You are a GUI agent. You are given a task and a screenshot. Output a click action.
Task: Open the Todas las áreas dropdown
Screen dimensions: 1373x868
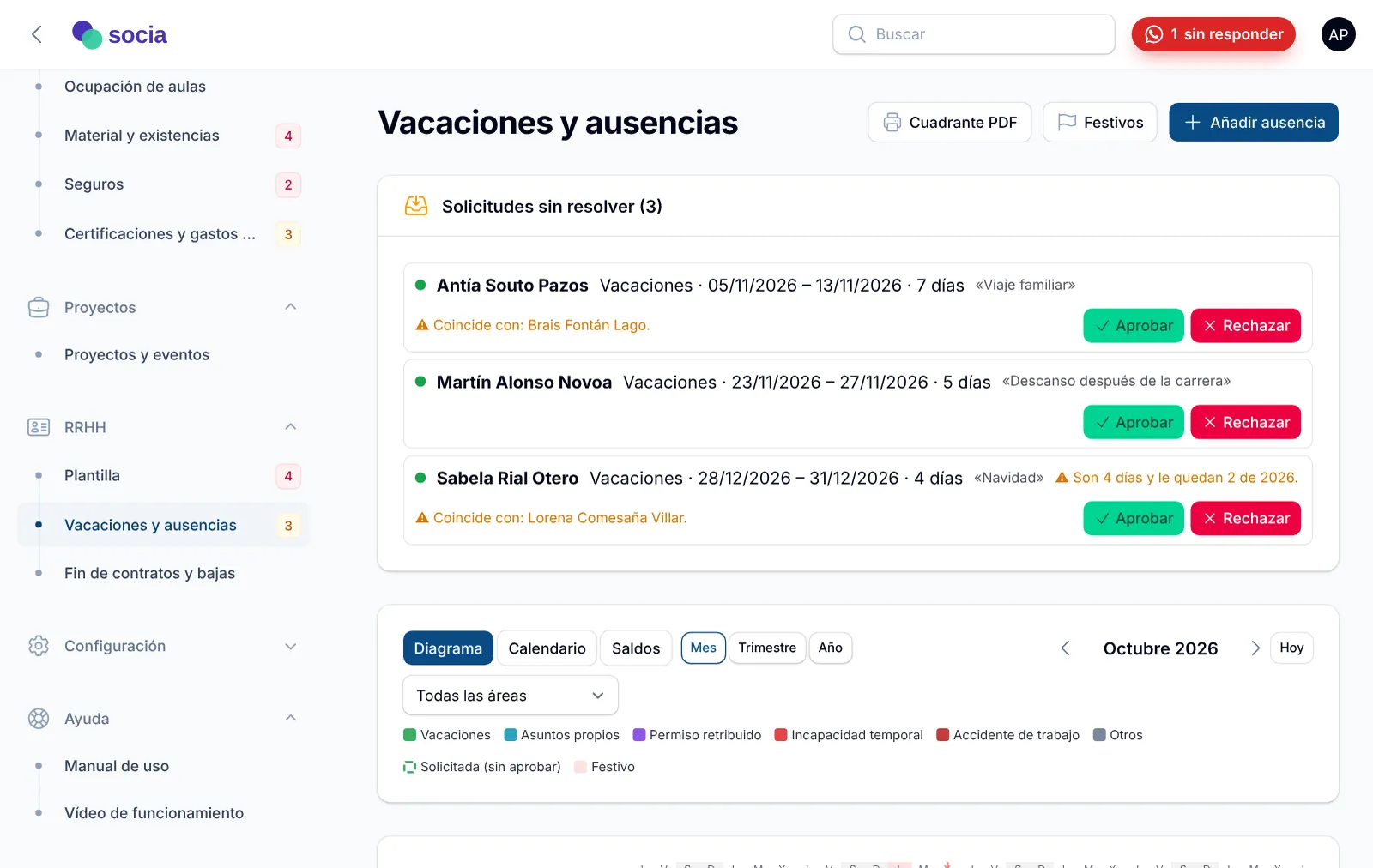511,696
